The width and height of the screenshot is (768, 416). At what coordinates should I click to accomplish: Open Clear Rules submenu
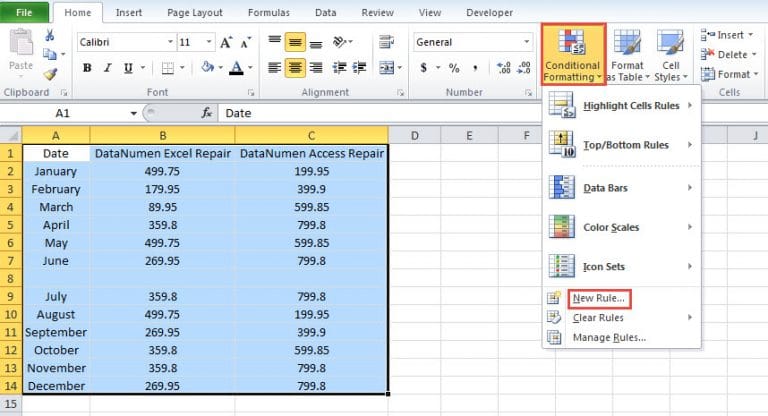(x=622, y=318)
